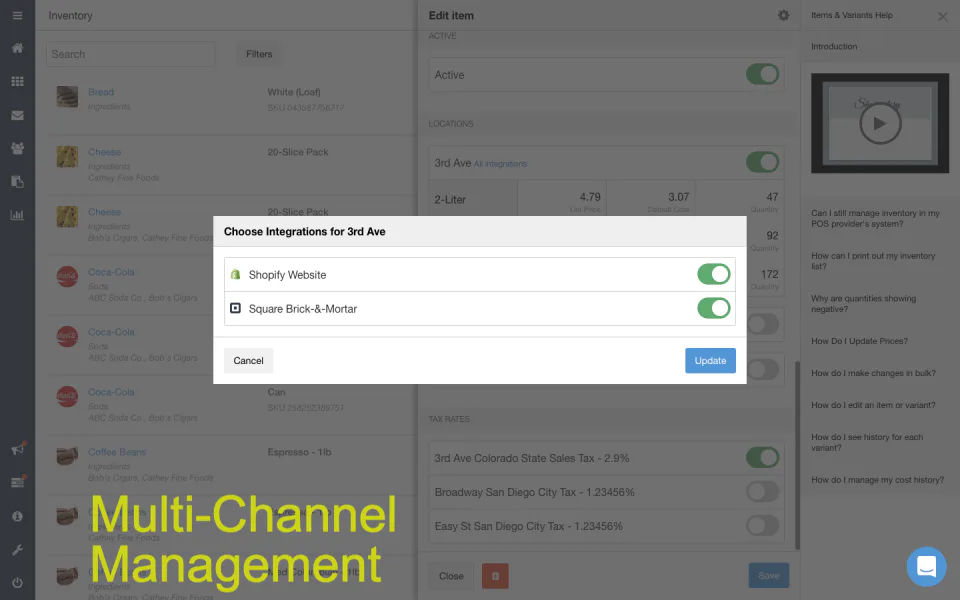The image size is (960, 600).
Task: Click the inventory Search field
Action: [x=130, y=54]
